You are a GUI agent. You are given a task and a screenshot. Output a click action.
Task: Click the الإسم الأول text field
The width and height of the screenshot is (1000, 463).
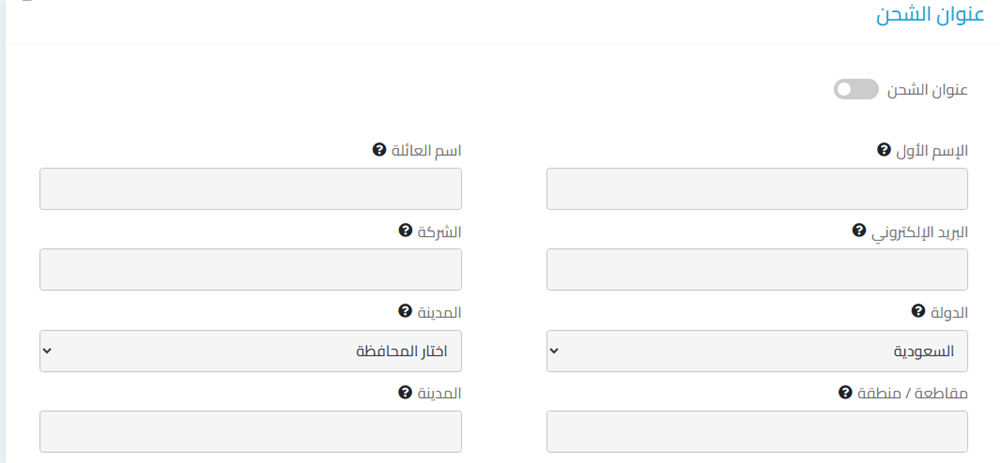[757, 189]
